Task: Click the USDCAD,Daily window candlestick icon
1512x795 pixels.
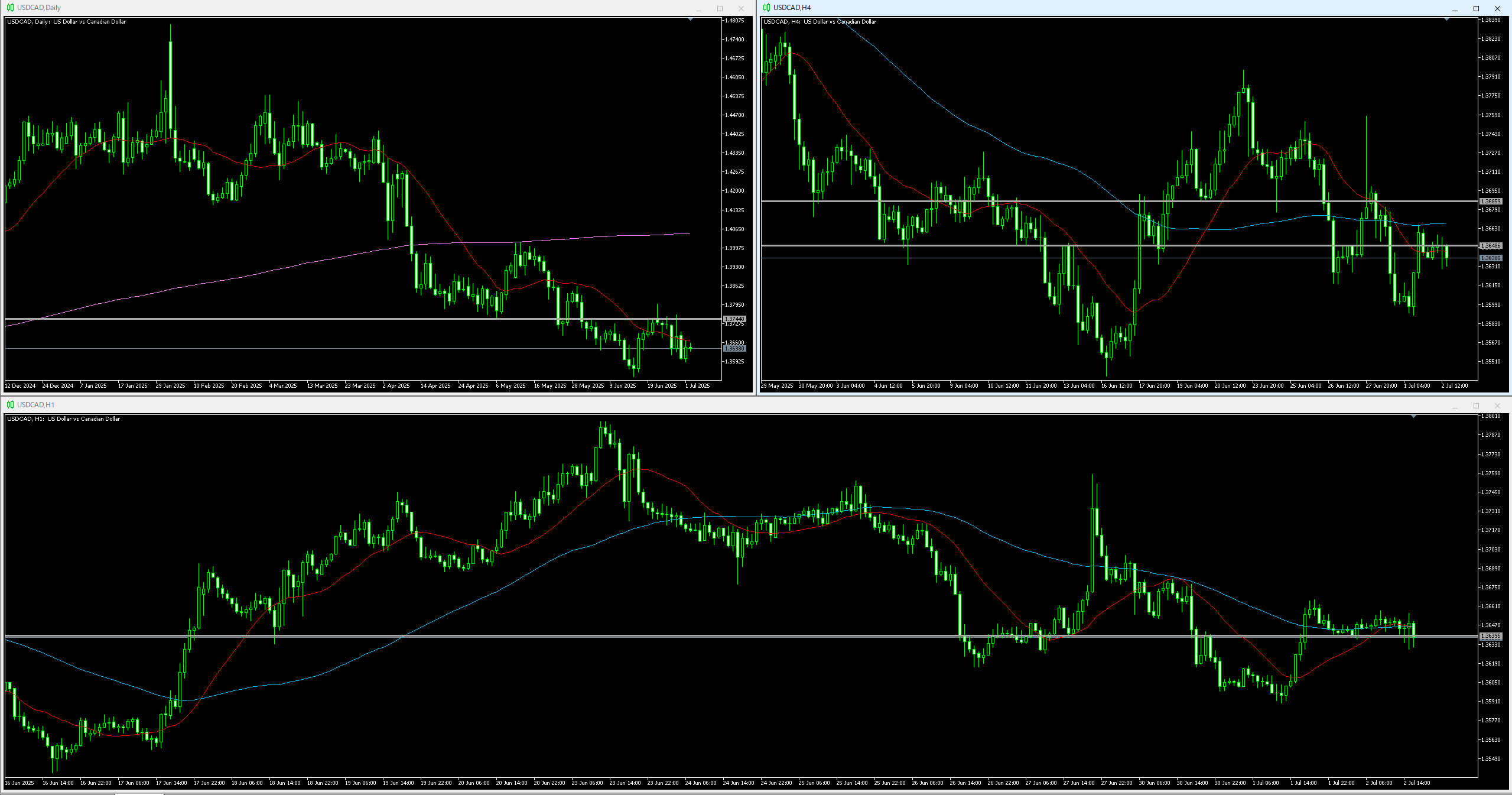Action: (10, 8)
